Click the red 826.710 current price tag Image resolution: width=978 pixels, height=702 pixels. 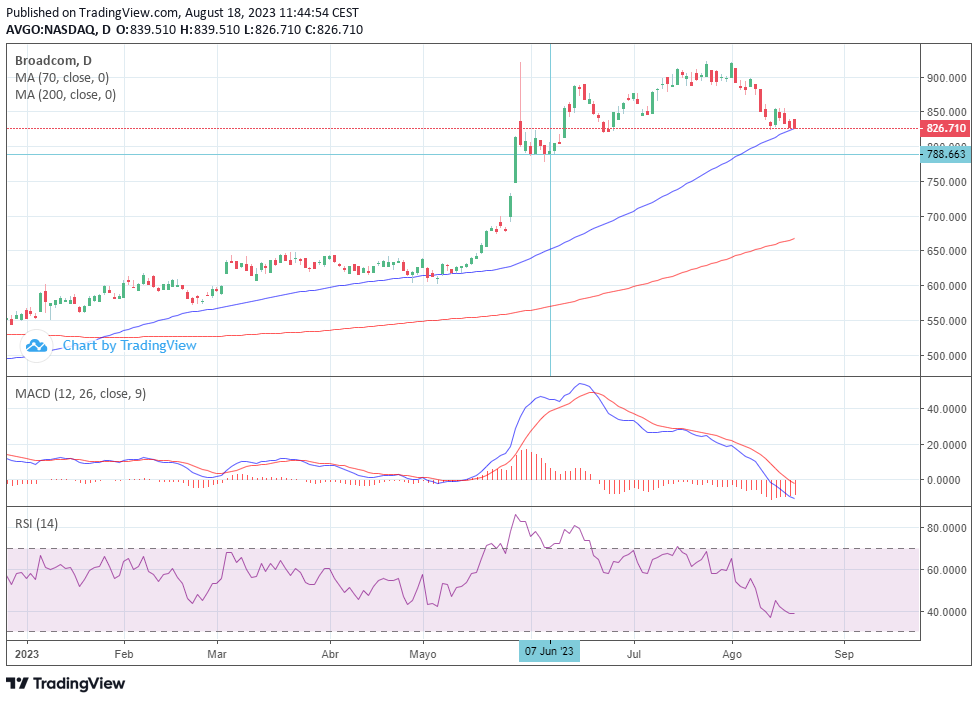(x=946, y=128)
